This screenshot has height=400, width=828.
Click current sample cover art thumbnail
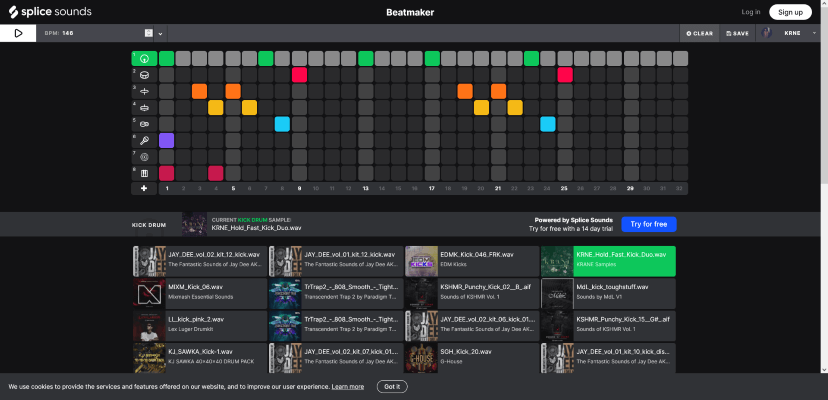point(194,224)
